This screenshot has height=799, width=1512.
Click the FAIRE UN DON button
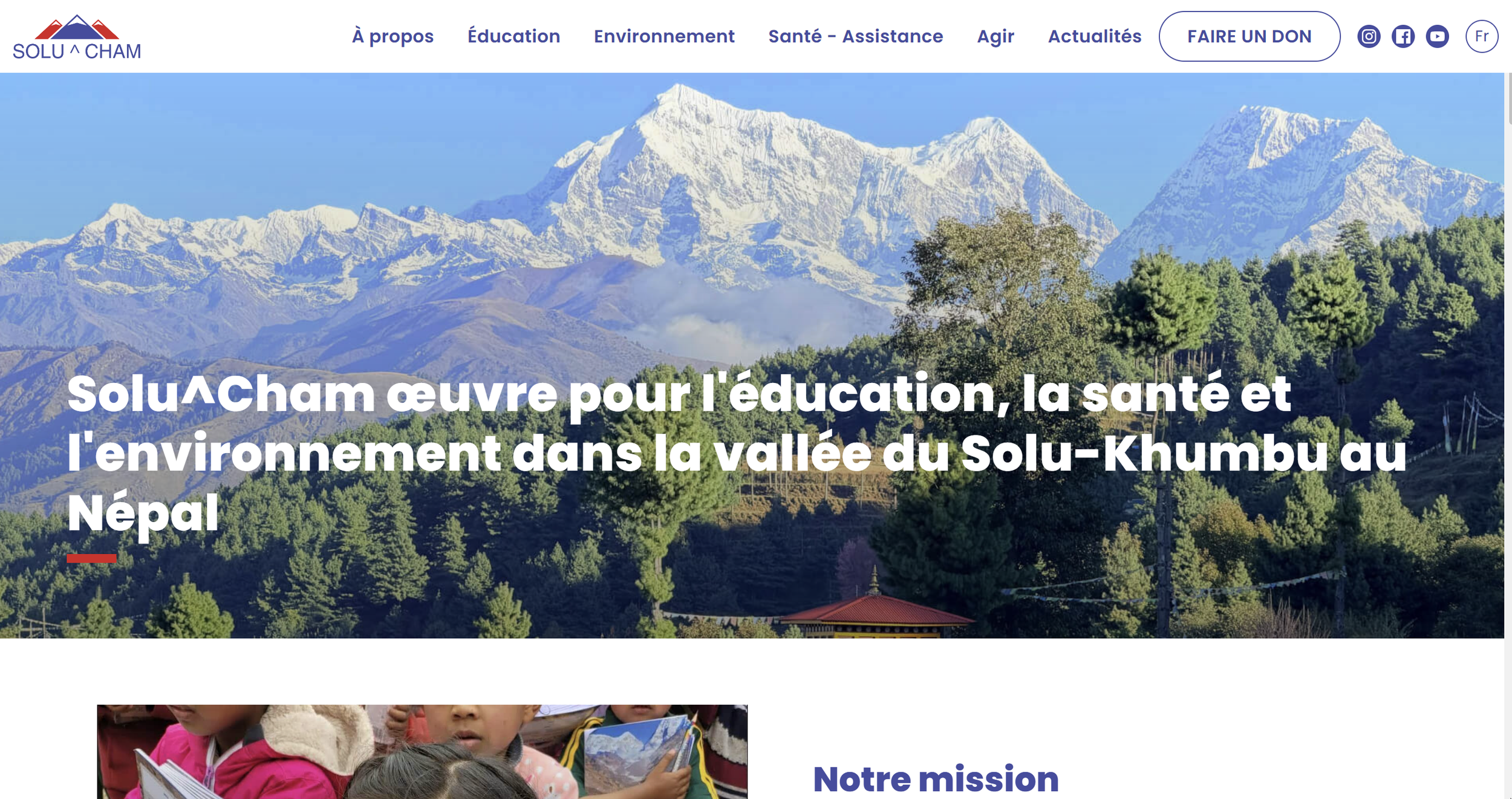[x=1250, y=36]
